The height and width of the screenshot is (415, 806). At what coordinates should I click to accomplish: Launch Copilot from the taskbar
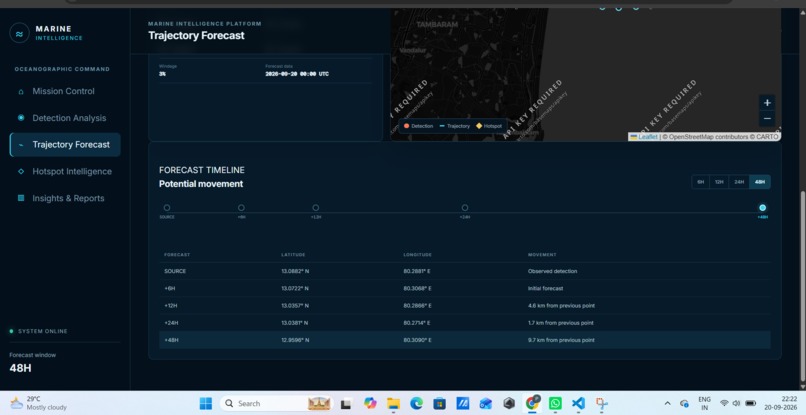(x=370, y=403)
